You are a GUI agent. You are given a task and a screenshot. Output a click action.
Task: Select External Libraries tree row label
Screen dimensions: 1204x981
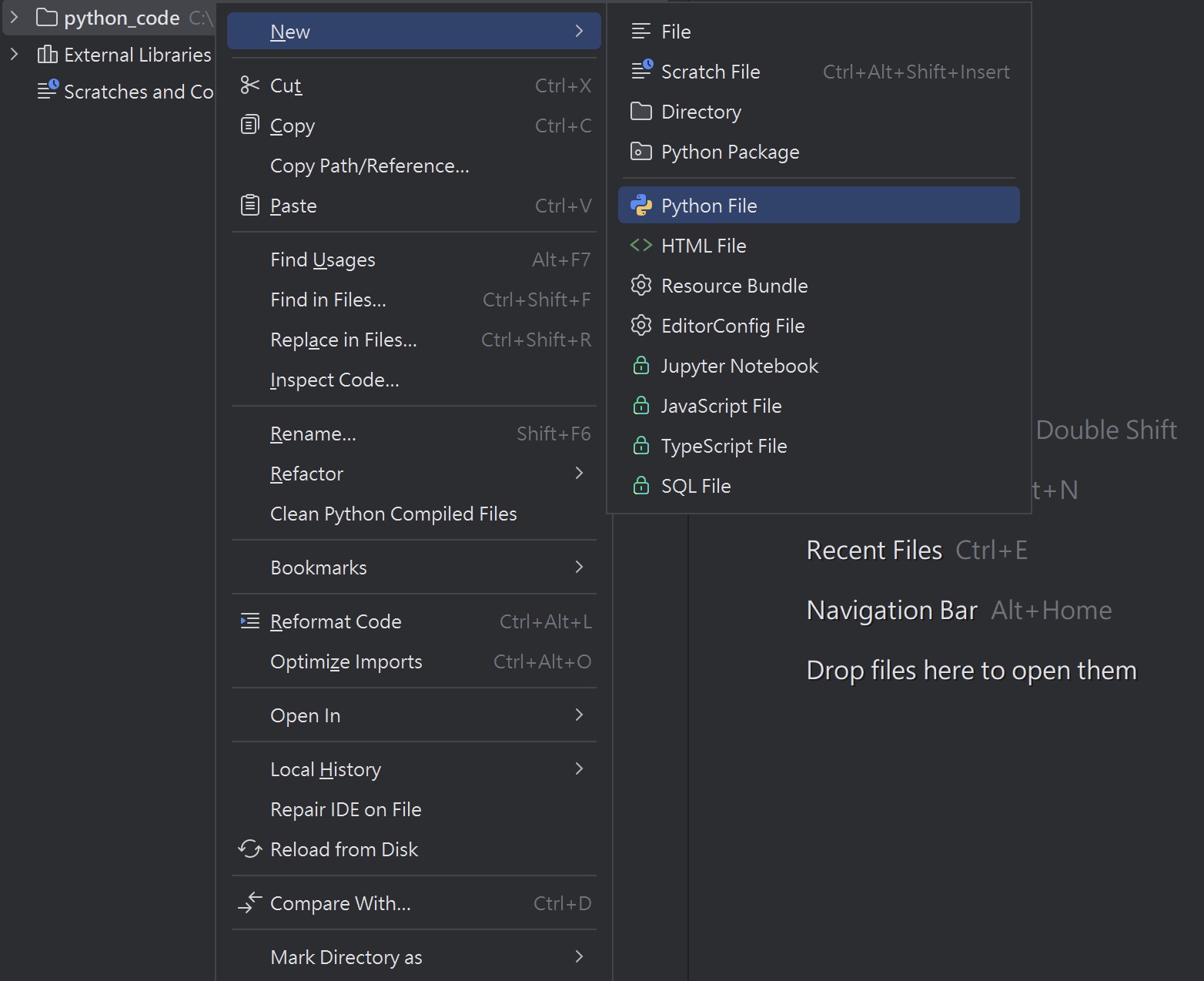coord(138,55)
